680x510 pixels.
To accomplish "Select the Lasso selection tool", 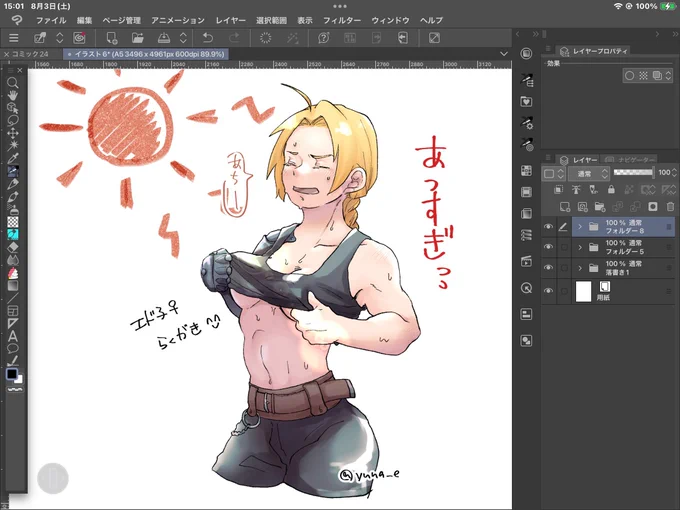I will pyautogui.click(x=13, y=120).
